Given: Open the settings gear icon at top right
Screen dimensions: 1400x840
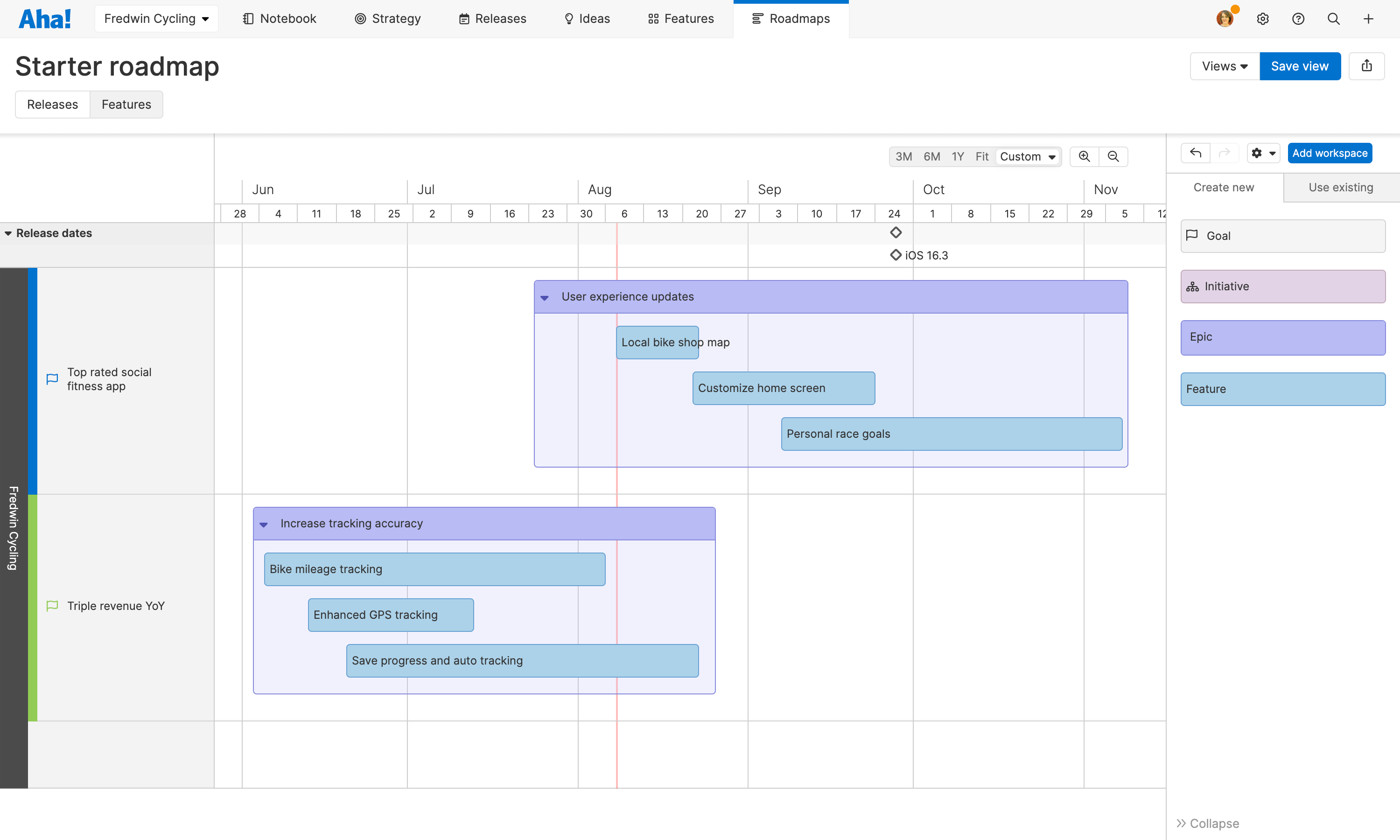Looking at the screenshot, I should tap(1263, 19).
